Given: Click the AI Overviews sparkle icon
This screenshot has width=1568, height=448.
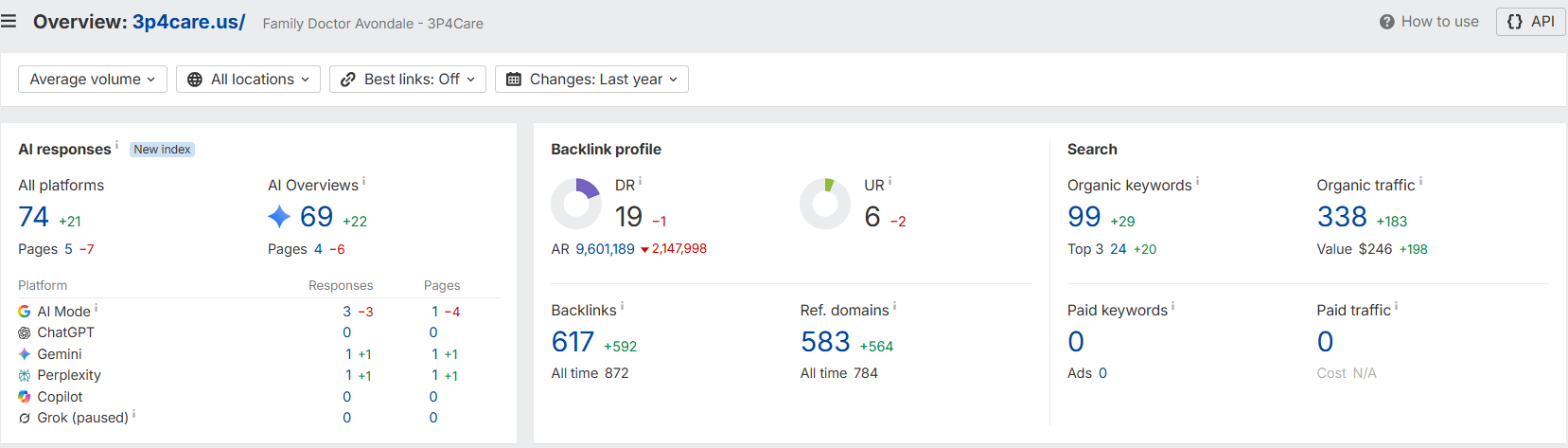Looking at the screenshot, I should [x=279, y=217].
